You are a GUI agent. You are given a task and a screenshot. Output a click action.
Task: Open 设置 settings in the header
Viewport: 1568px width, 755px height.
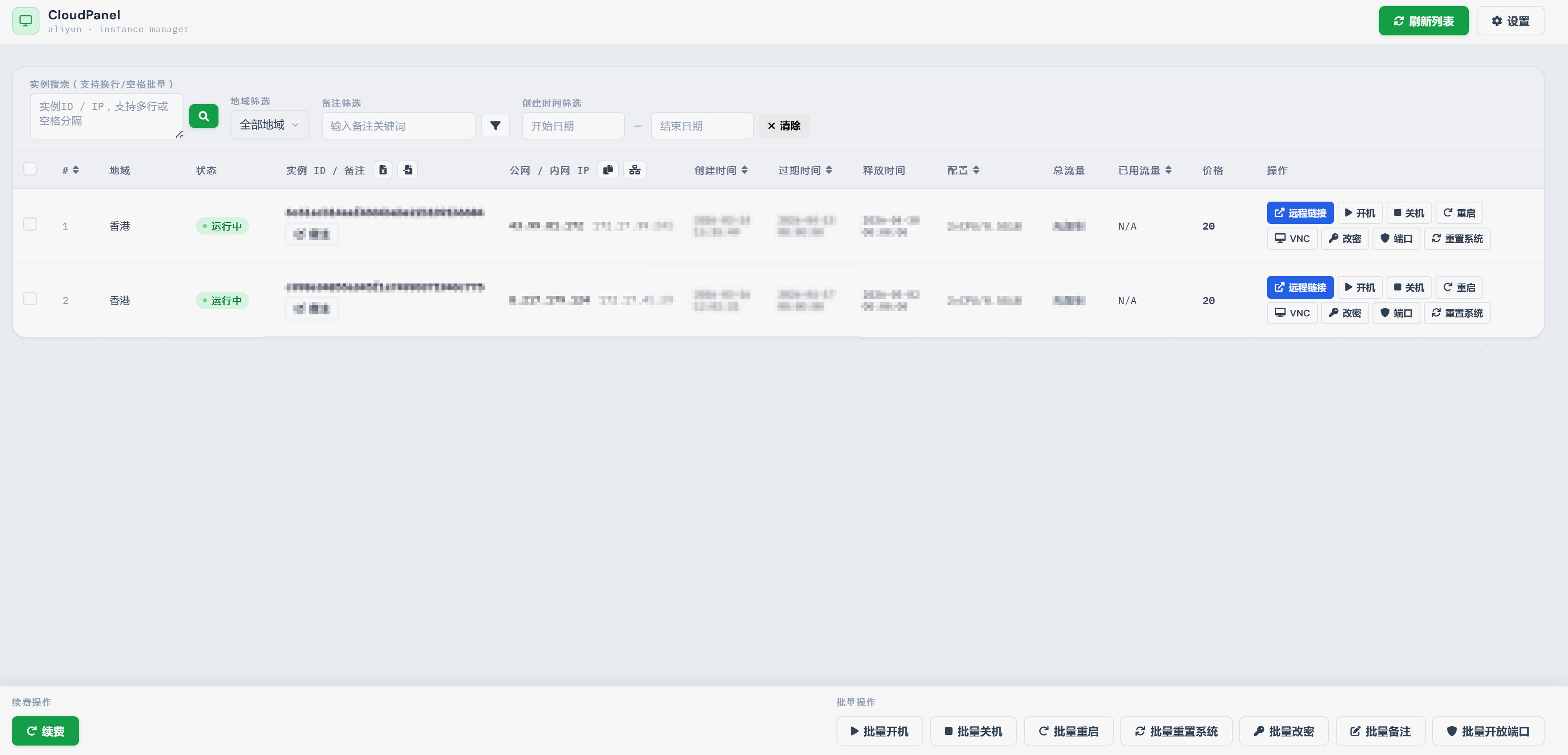pos(1510,21)
